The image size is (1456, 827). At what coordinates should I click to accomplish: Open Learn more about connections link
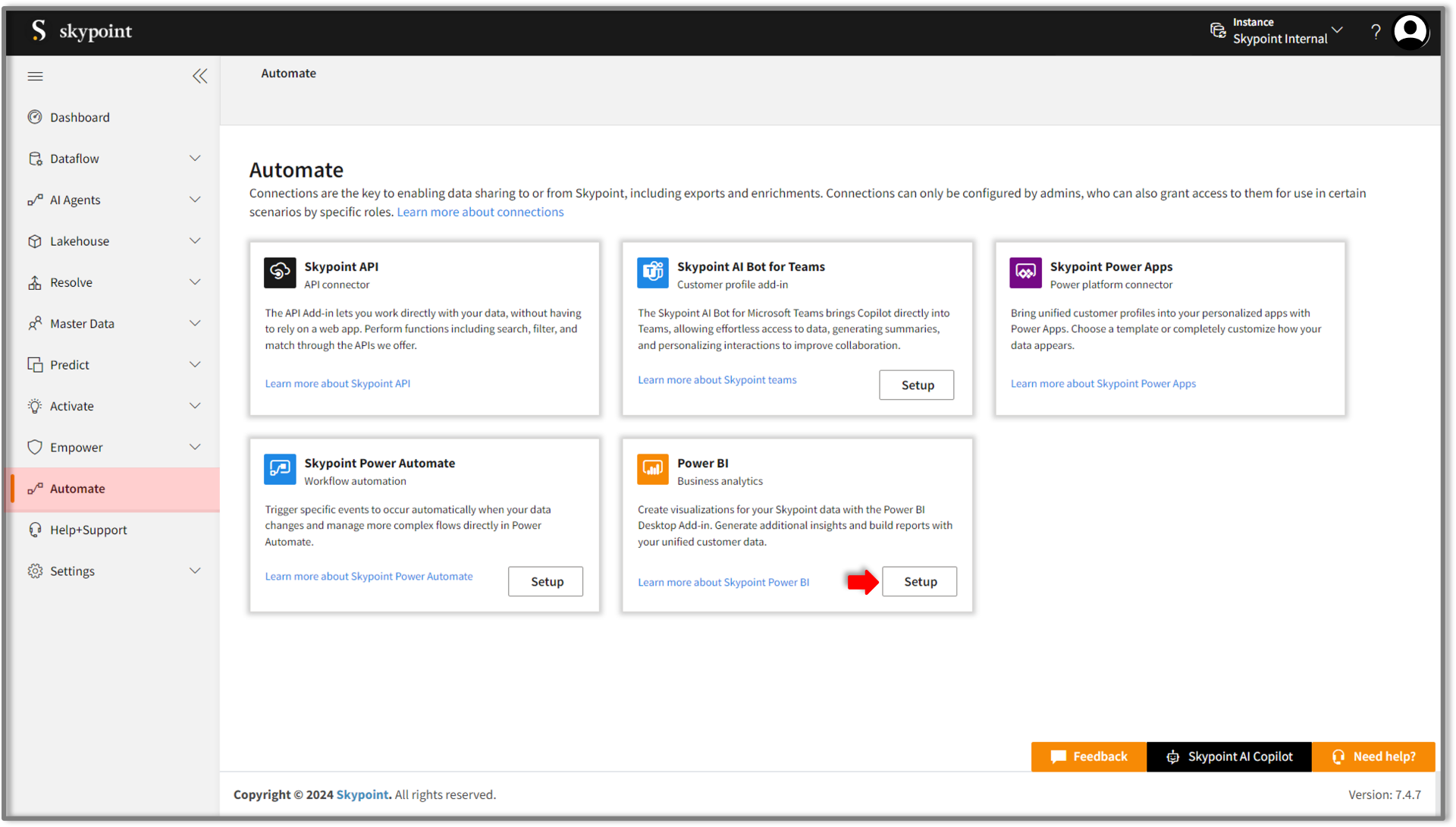[480, 212]
